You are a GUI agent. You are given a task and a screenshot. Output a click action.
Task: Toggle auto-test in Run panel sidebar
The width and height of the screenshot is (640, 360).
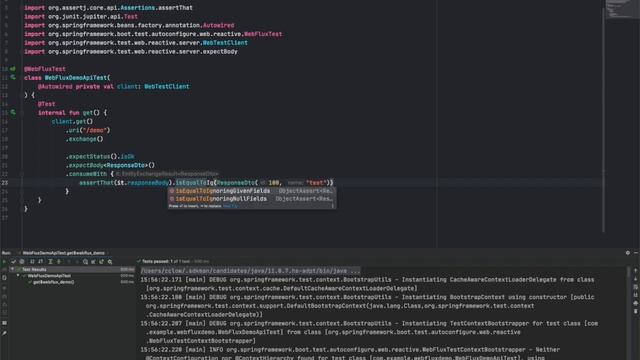coord(4,278)
